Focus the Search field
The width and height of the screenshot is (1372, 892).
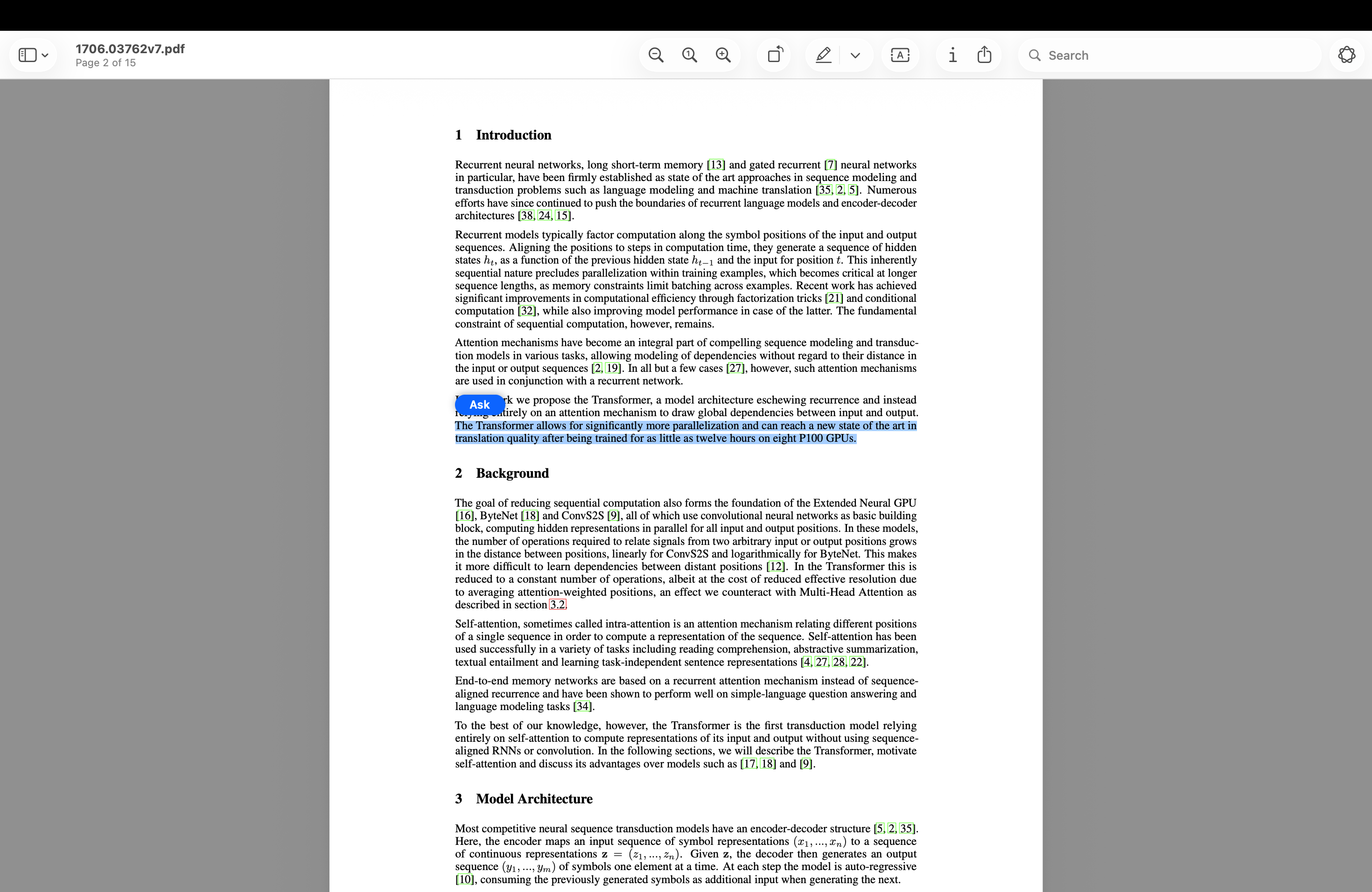[1170, 56]
